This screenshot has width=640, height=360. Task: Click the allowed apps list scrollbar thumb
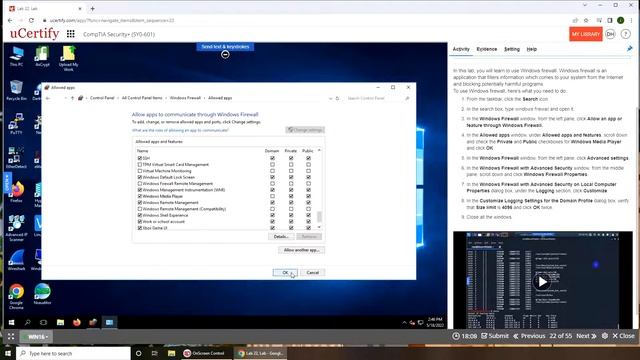(x=319, y=216)
